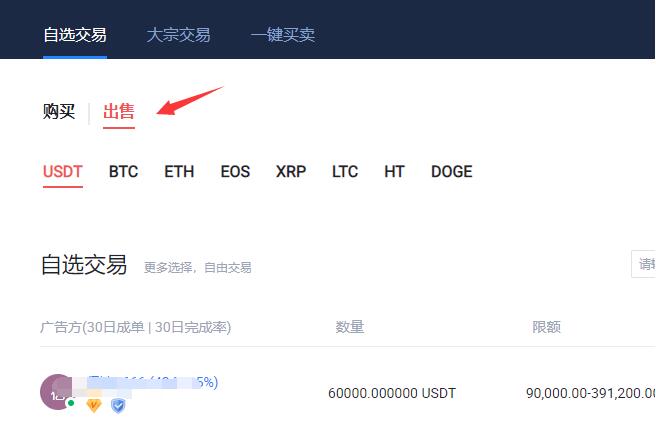
Task: Select the 出售 sell option
Action: 119,111
